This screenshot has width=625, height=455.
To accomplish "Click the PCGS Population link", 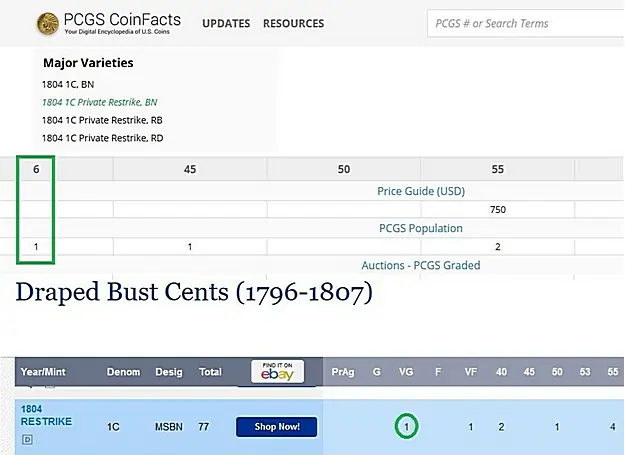I will click(x=420, y=228).
